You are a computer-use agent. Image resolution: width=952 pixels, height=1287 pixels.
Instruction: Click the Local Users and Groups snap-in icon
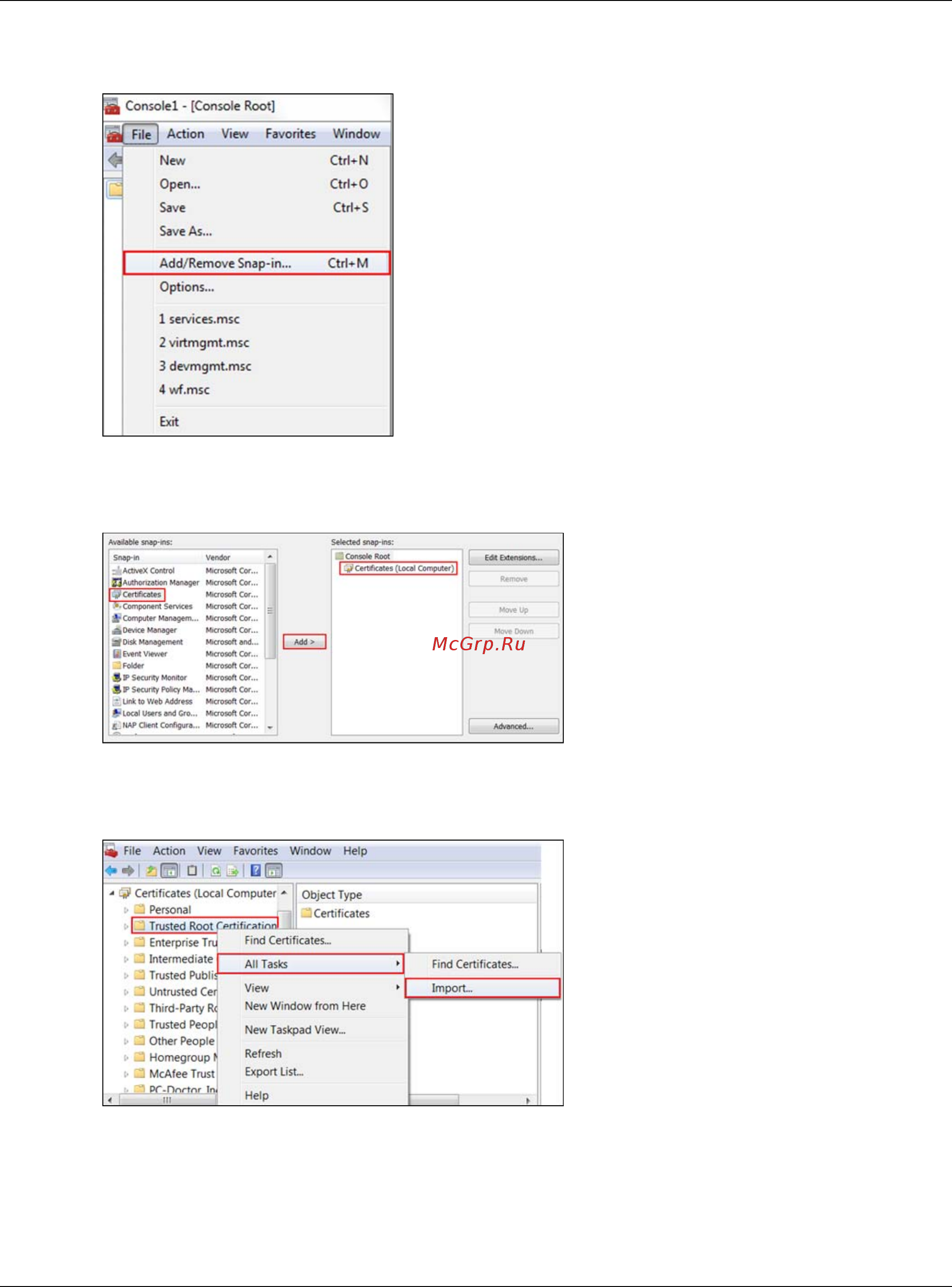117,713
